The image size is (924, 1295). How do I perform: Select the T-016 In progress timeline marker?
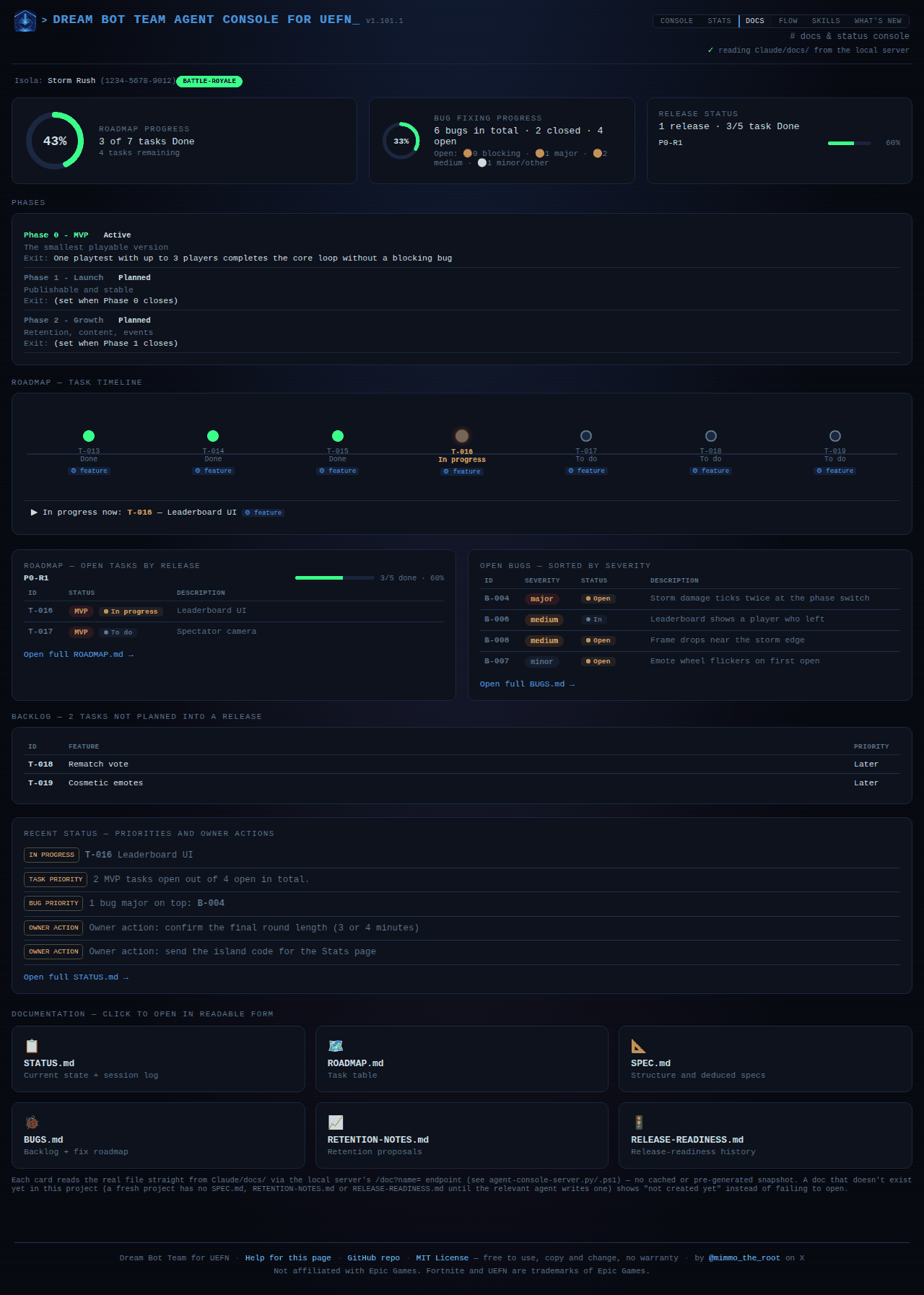[x=462, y=436]
